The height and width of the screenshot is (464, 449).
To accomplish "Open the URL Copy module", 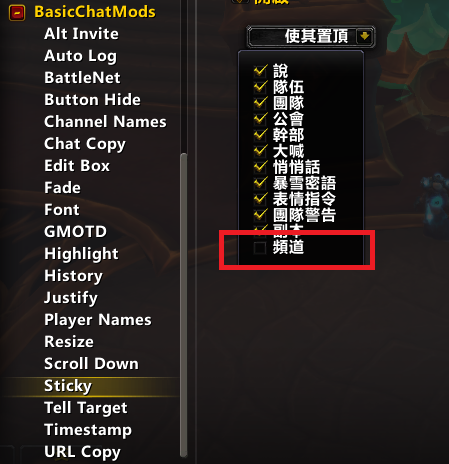I will pos(82,452).
